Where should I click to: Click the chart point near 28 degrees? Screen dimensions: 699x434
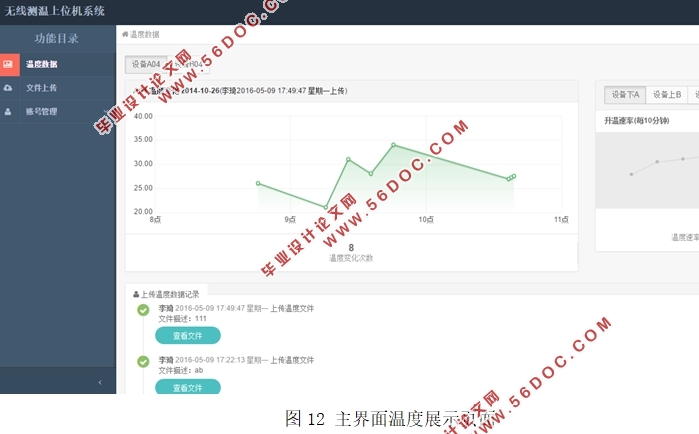tap(371, 174)
